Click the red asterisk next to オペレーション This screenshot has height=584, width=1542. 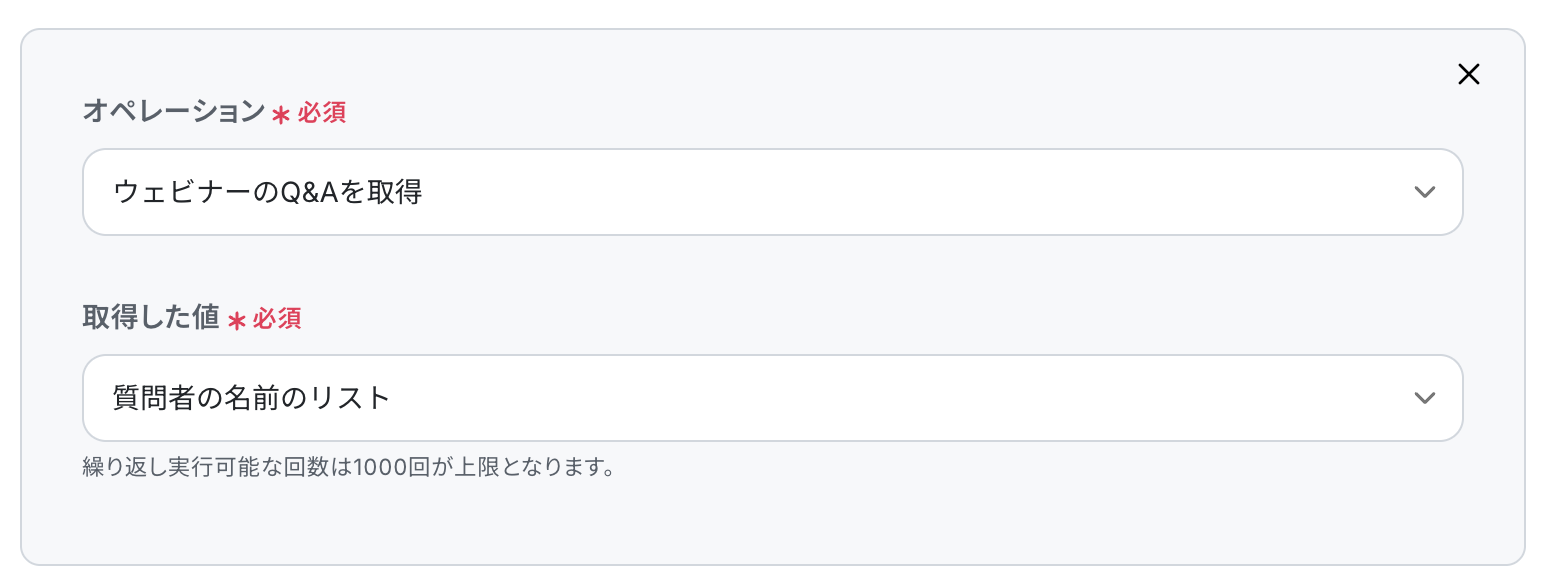click(281, 115)
